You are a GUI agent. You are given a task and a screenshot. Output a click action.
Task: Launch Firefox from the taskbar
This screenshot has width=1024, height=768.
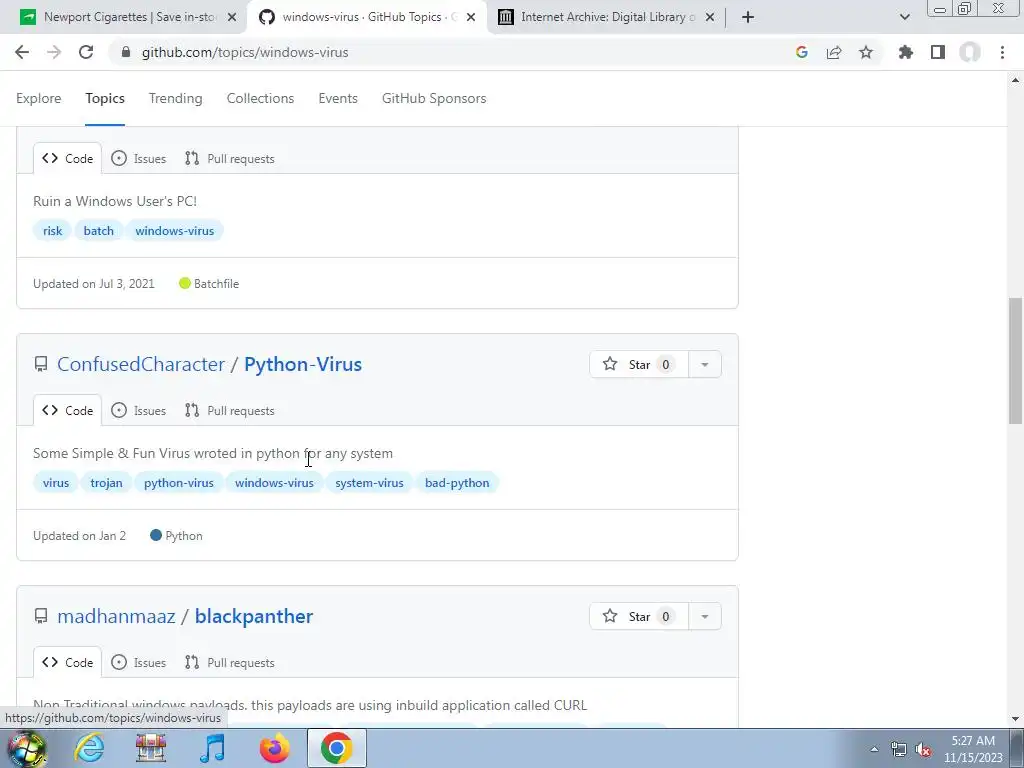click(x=274, y=748)
